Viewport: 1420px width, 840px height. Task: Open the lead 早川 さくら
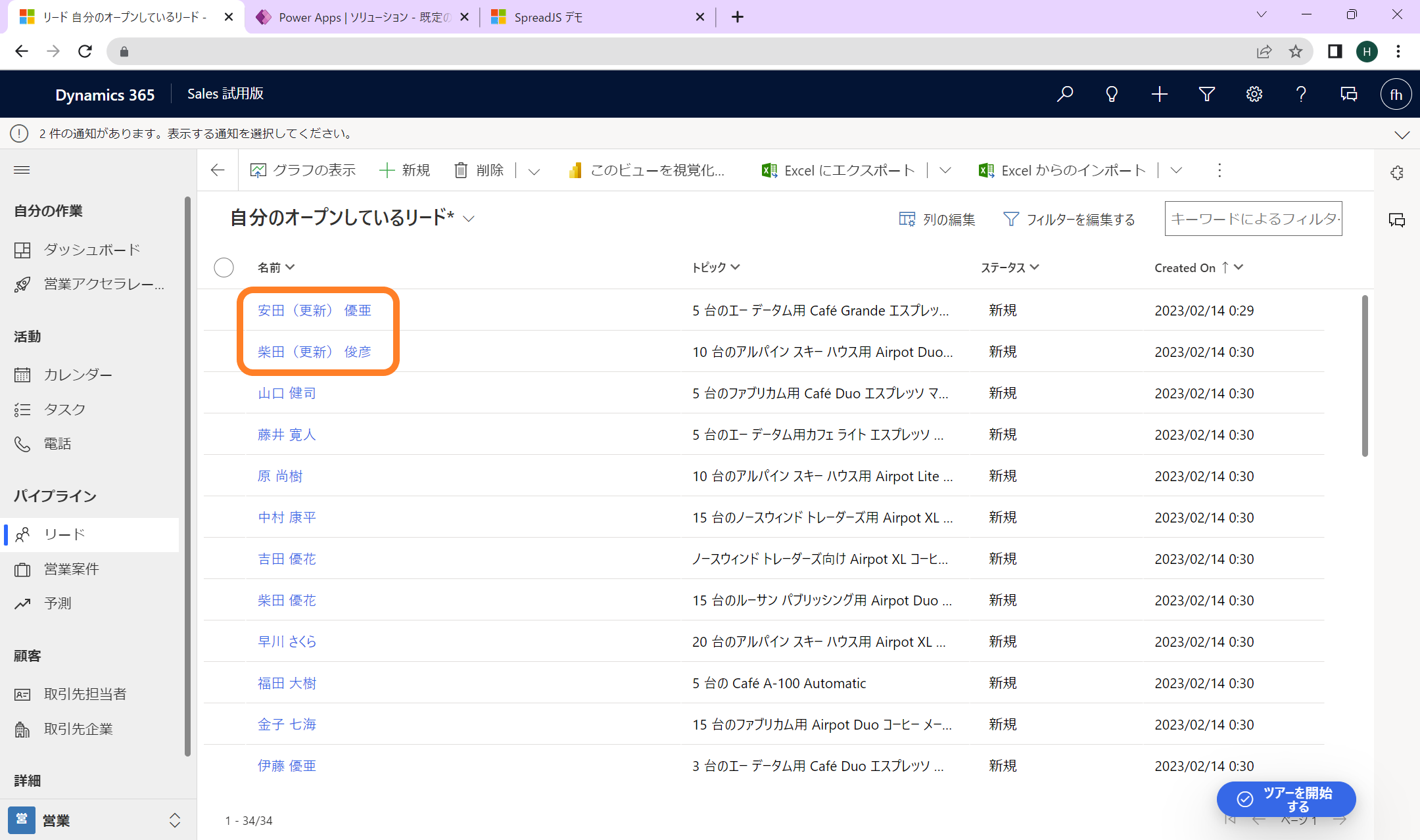[x=287, y=642]
